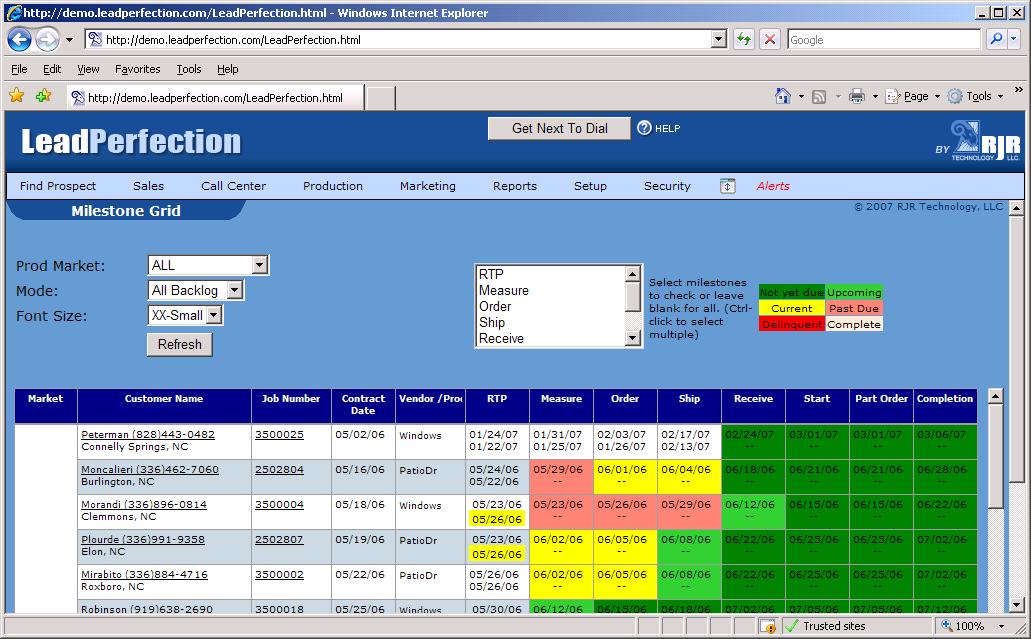Click the yellow Current legend swatch

[x=792, y=308]
